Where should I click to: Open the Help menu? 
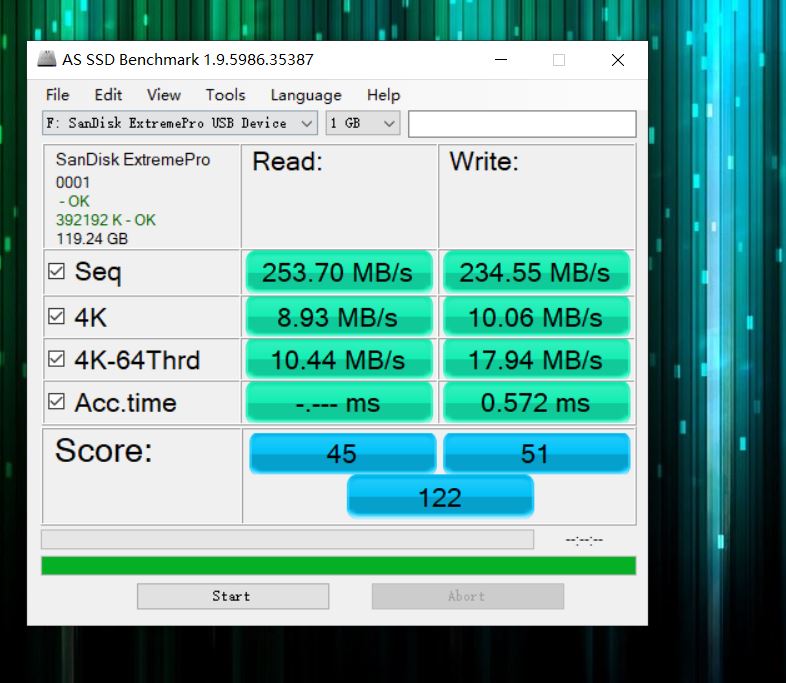[383, 95]
